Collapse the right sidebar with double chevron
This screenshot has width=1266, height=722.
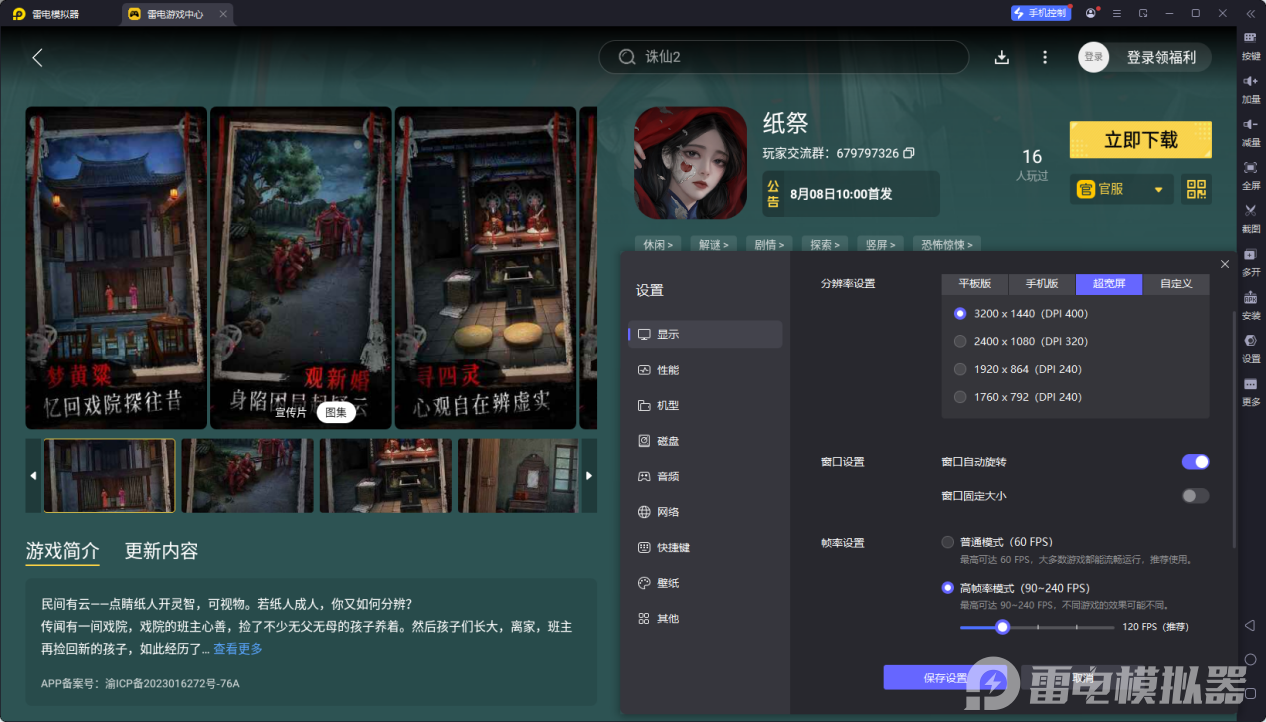click(1250, 13)
